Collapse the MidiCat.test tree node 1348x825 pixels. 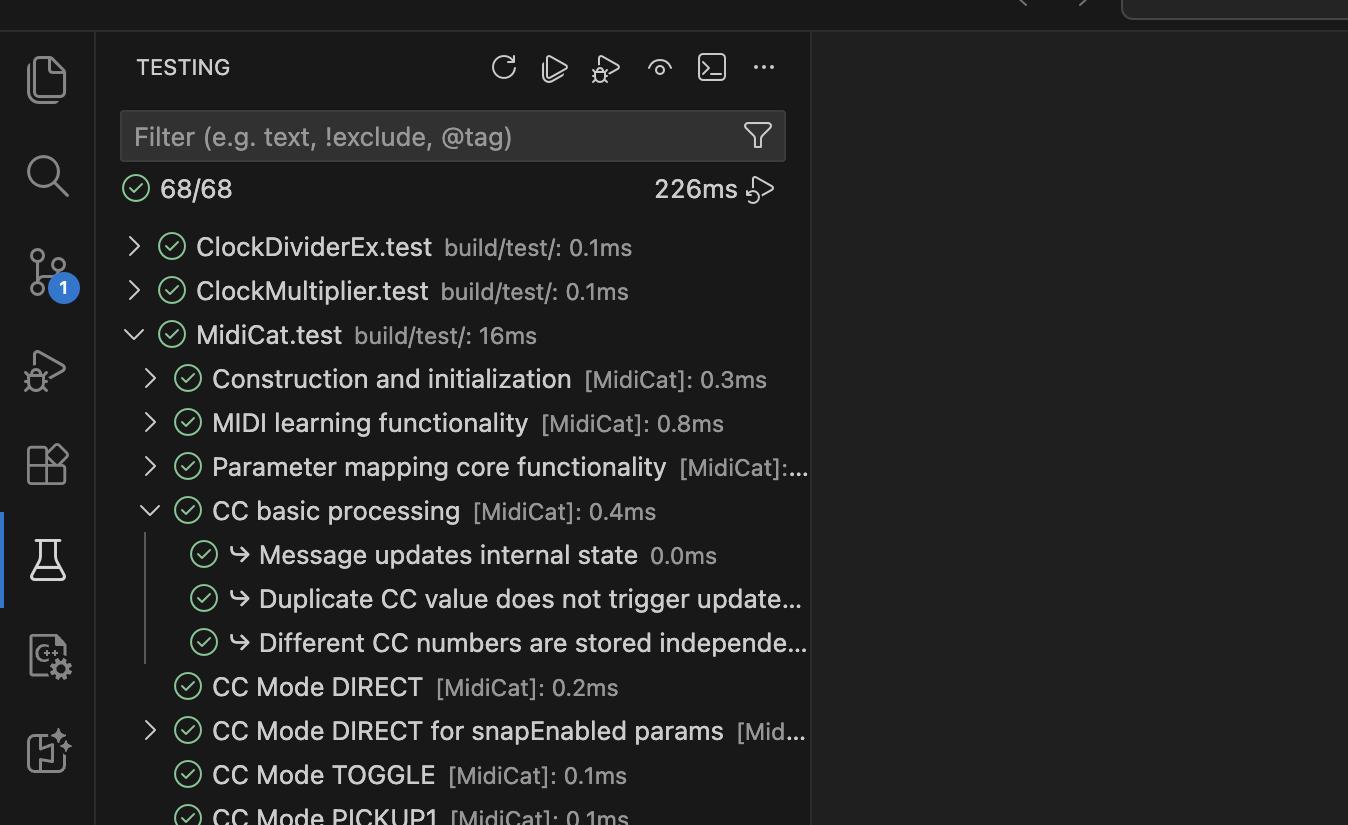[134, 335]
